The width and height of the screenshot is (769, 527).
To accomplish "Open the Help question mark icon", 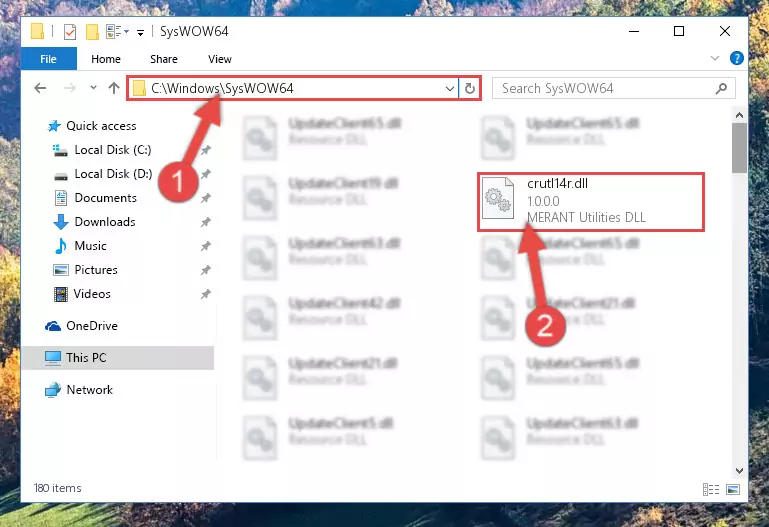I will pyautogui.click(x=737, y=58).
